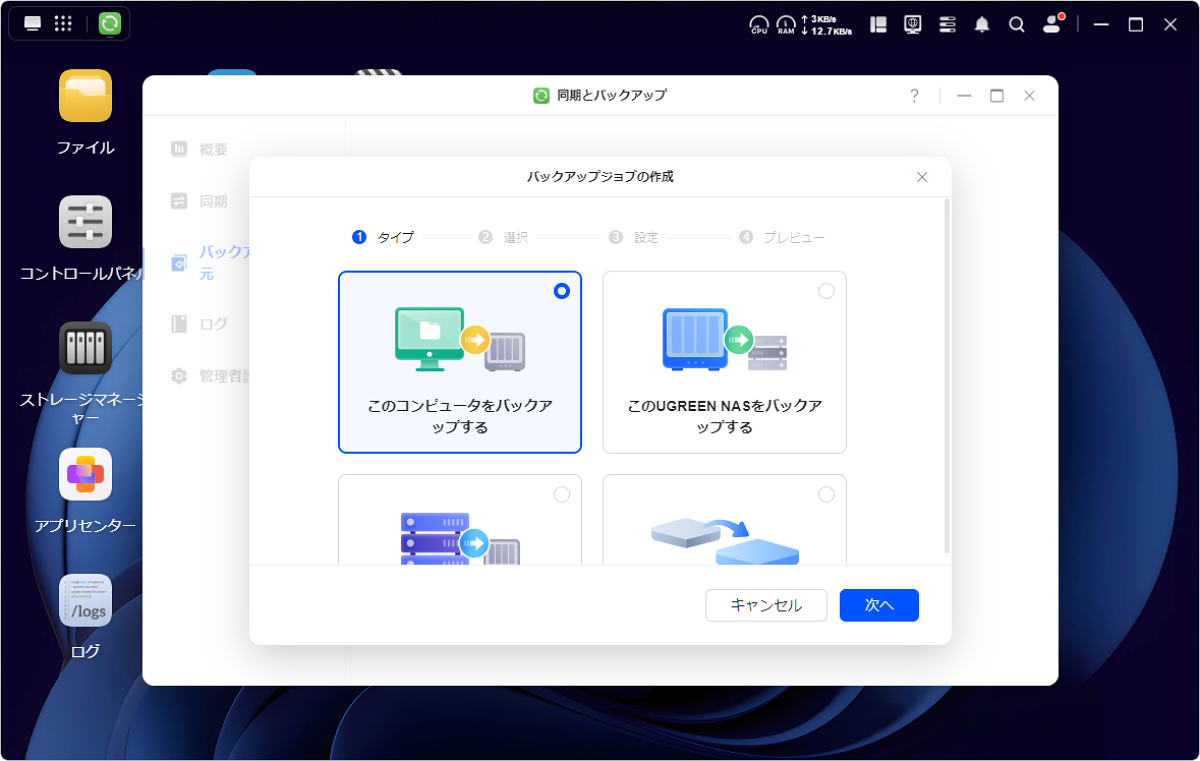This screenshot has height=761, width=1200.
Task: Click step 1 タイプ in wizard
Action: 383,238
